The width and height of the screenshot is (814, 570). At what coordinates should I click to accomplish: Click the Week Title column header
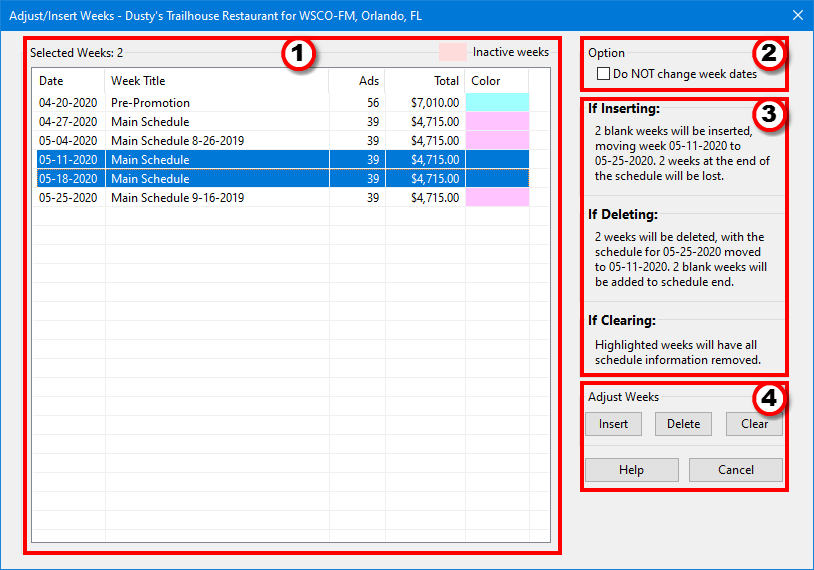click(x=138, y=81)
